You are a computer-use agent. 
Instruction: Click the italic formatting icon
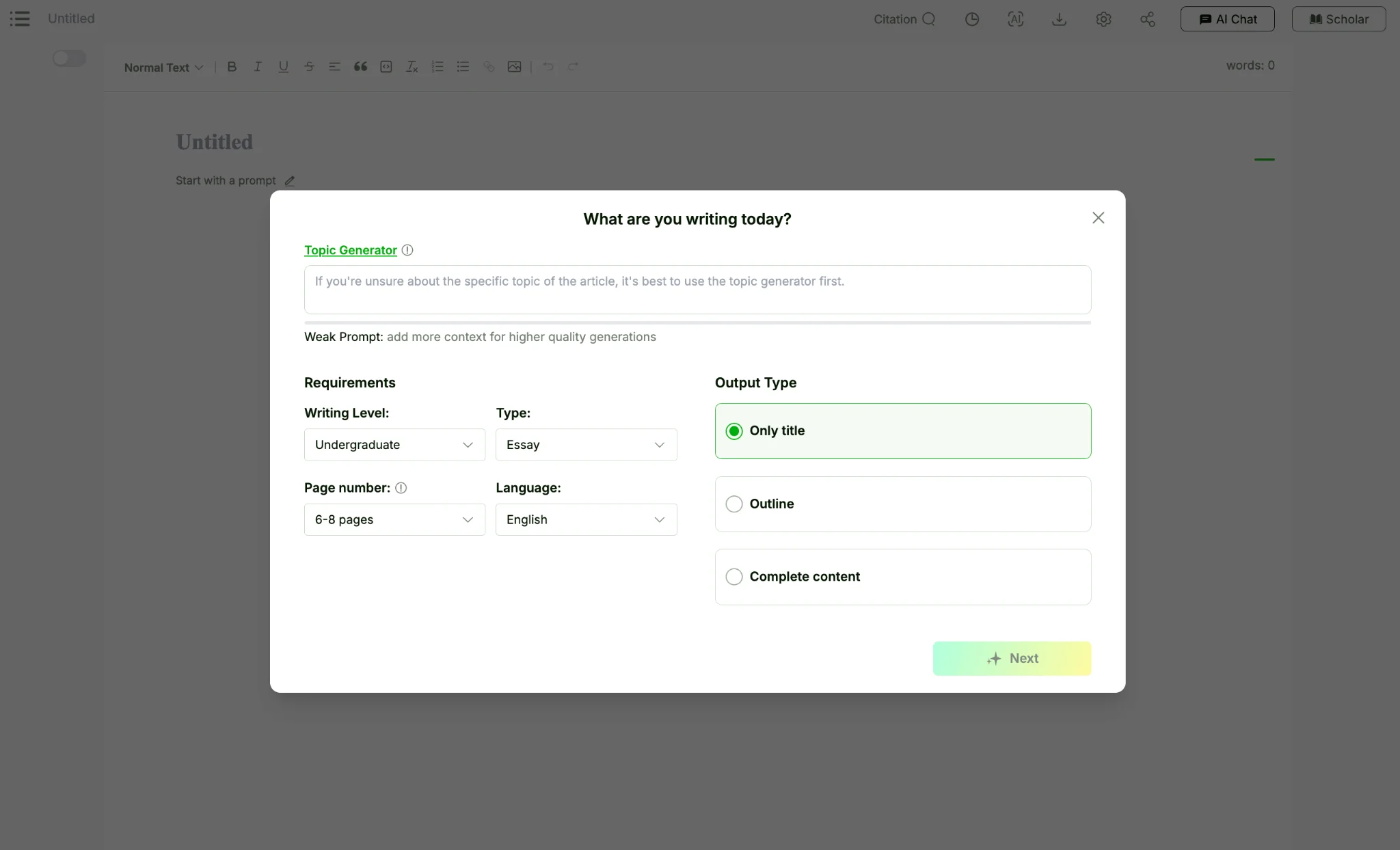point(256,67)
